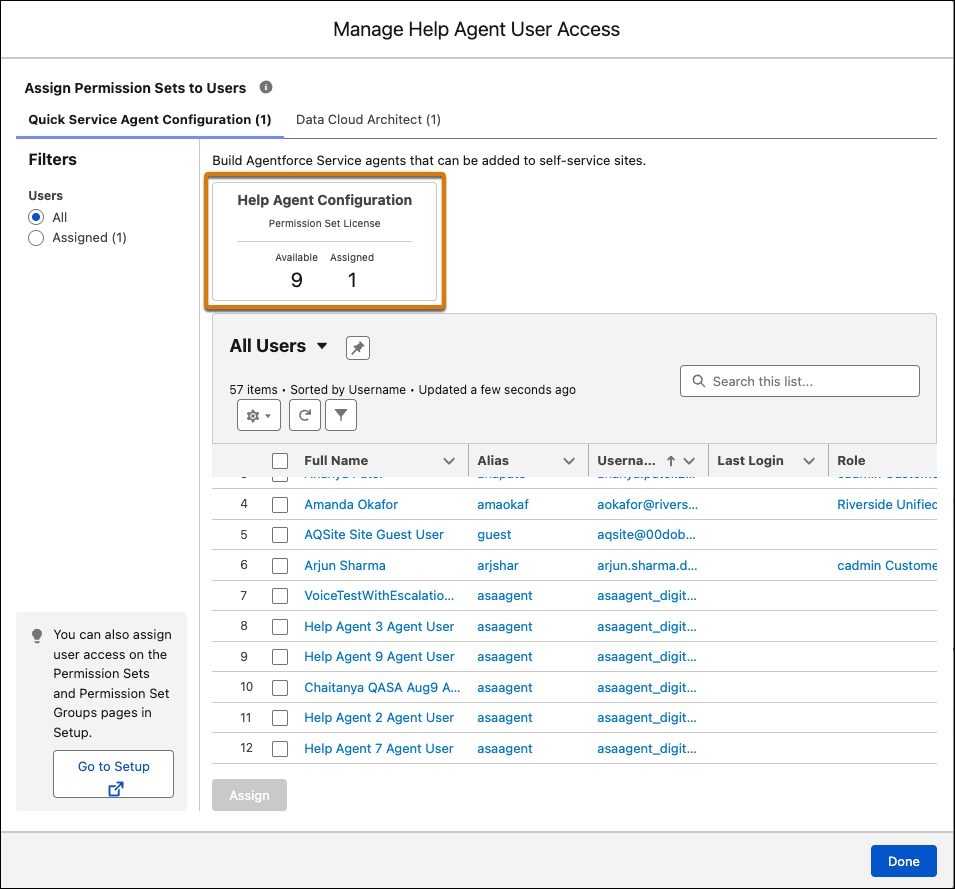Image resolution: width=955 pixels, height=889 pixels.
Task: Check the box for Arjun Sharma
Action: point(280,566)
